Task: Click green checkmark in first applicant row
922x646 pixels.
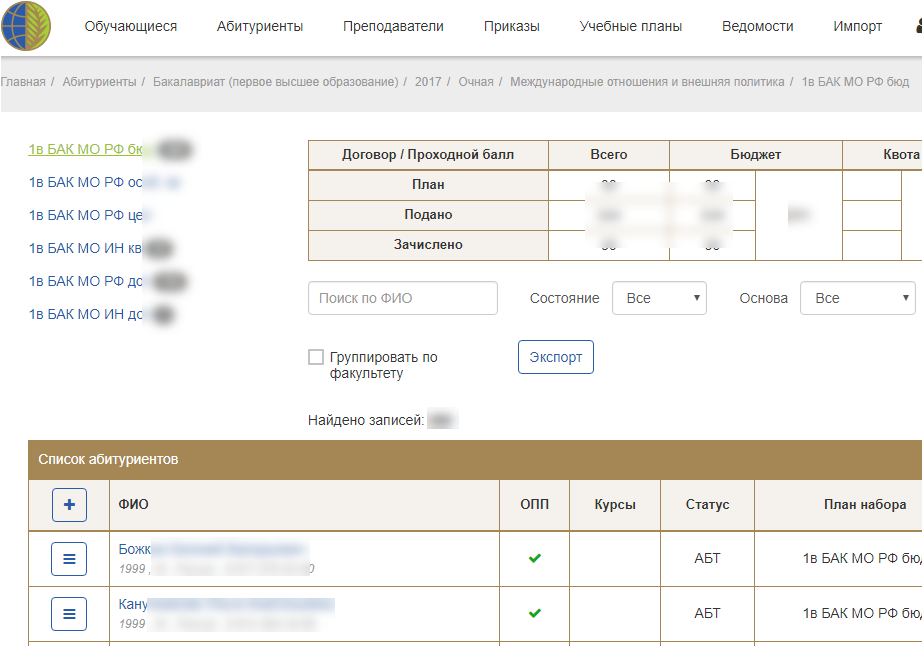Action: pyautogui.click(x=535, y=558)
